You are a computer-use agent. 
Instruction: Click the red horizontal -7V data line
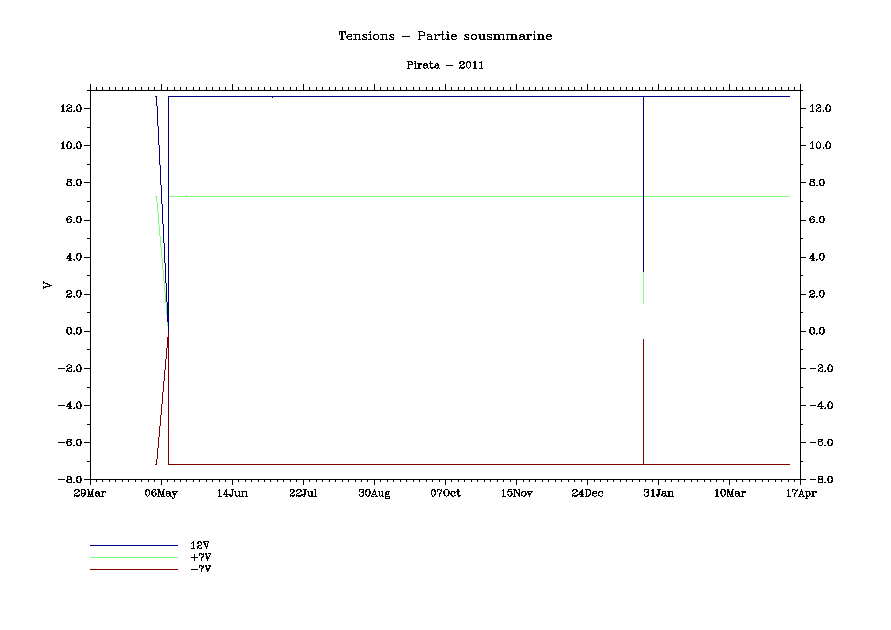tap(400, 464)
